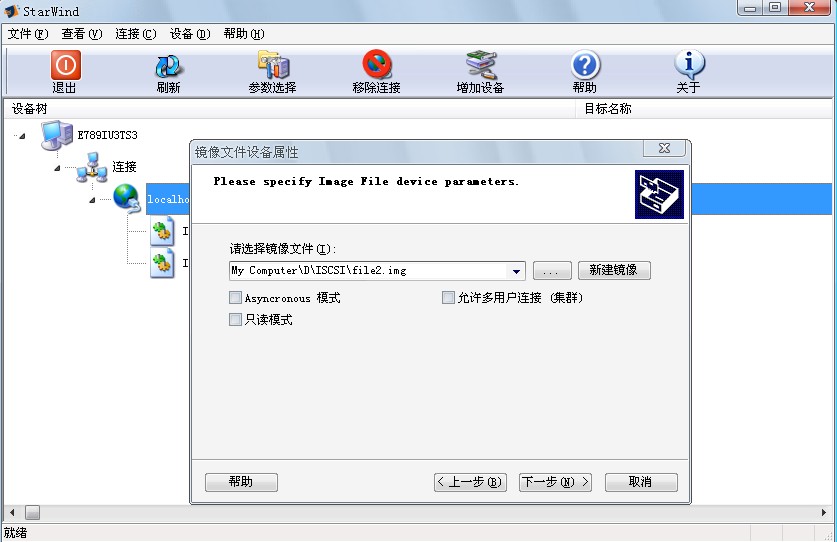Click the 下一步(N) next button
Image resolution: width=837 pixels, height=542 pixels.
(555, 482)
